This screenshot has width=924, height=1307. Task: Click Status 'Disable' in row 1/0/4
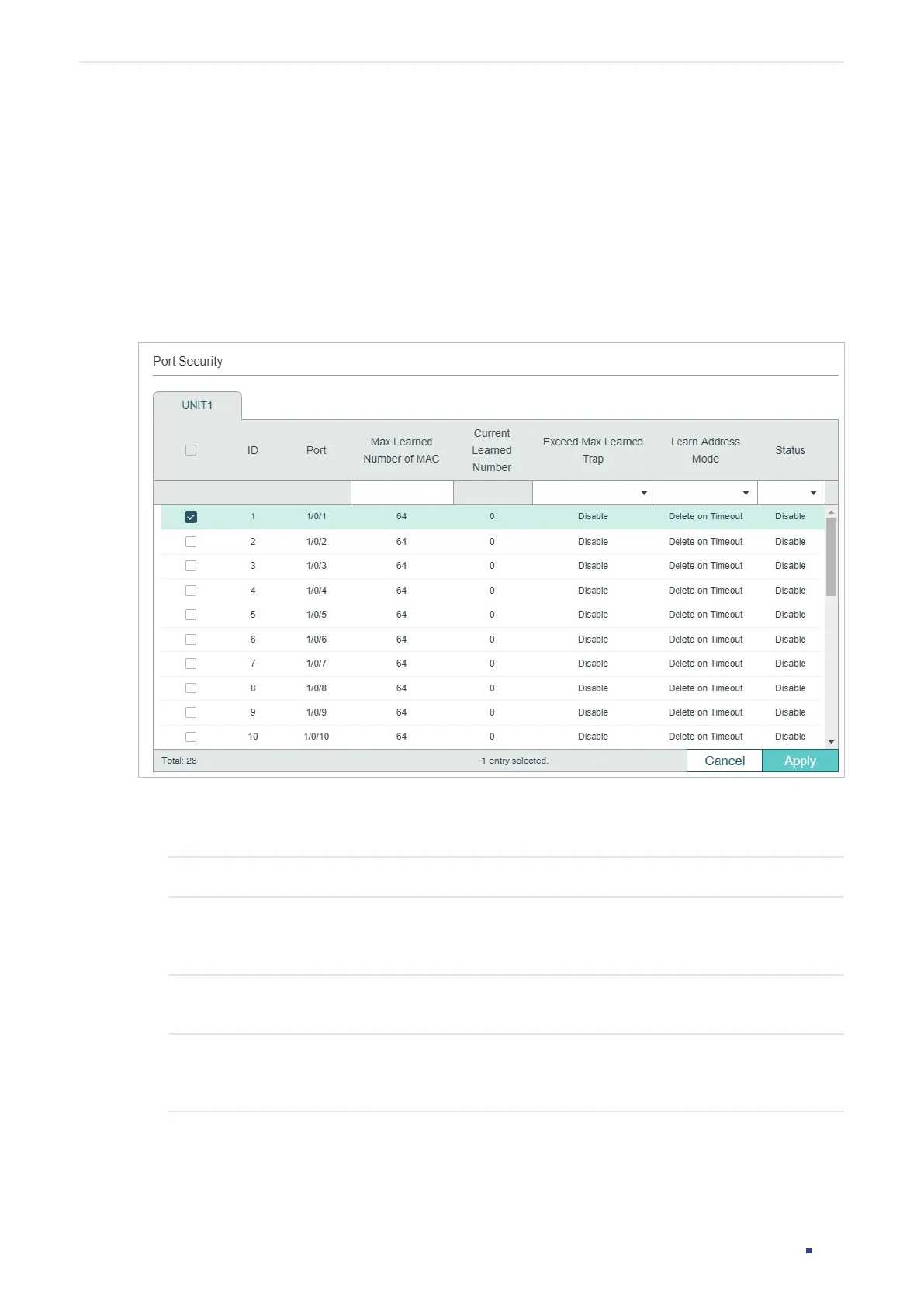coord(791,591)
